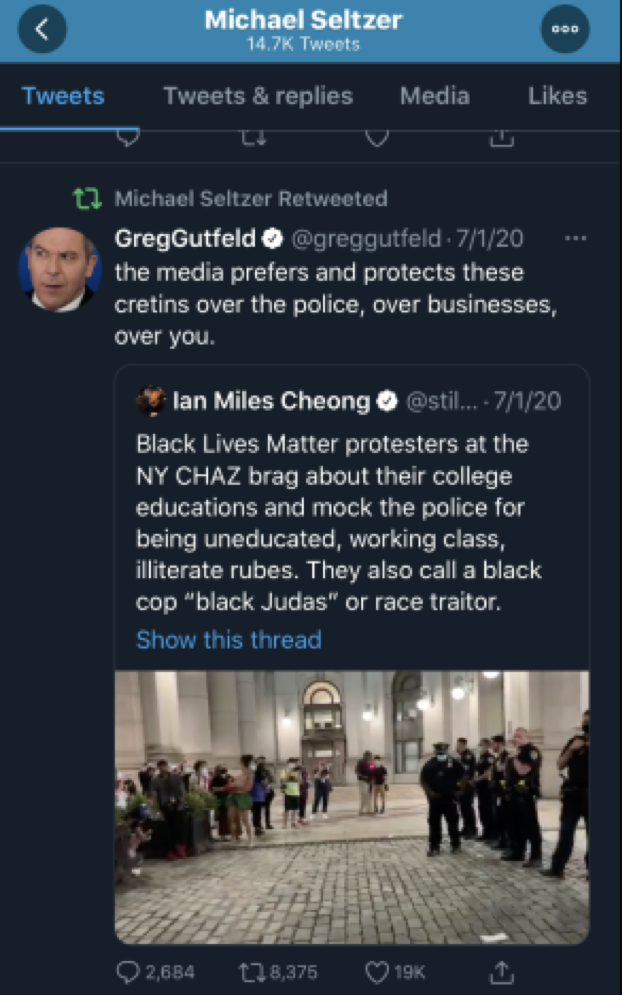Tap the green retweeted indicator icon
Screen dimensions: 622x996
[x=88, y=199]
